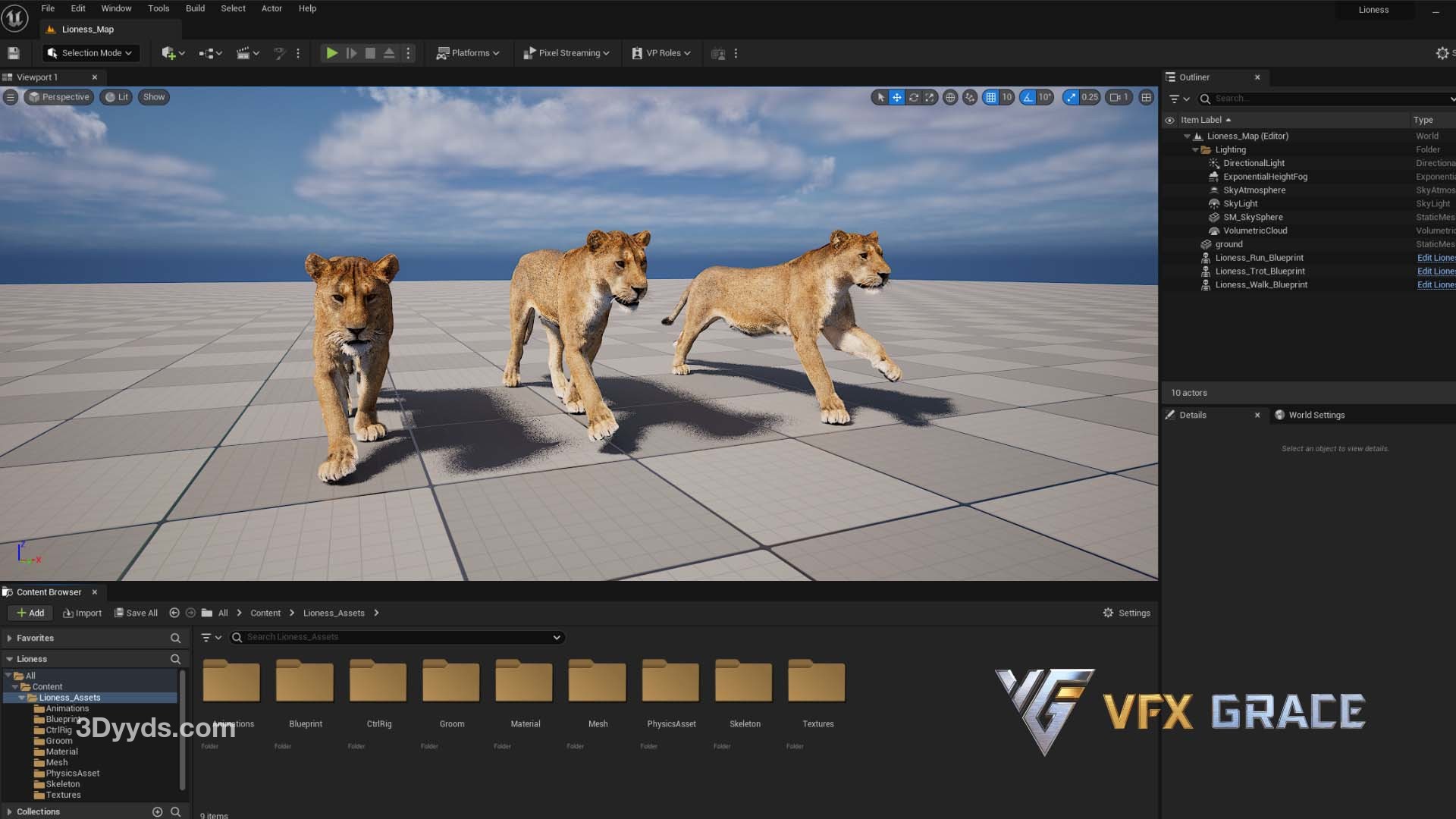Switch to the World Settings tab

(x=1316, y=415)
